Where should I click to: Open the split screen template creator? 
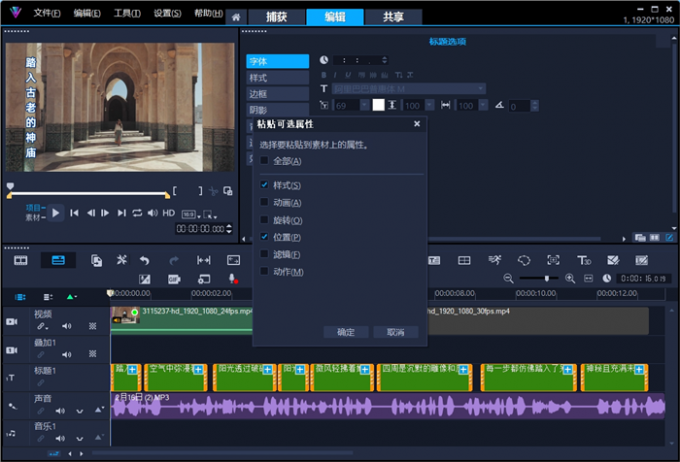point(464,260)
